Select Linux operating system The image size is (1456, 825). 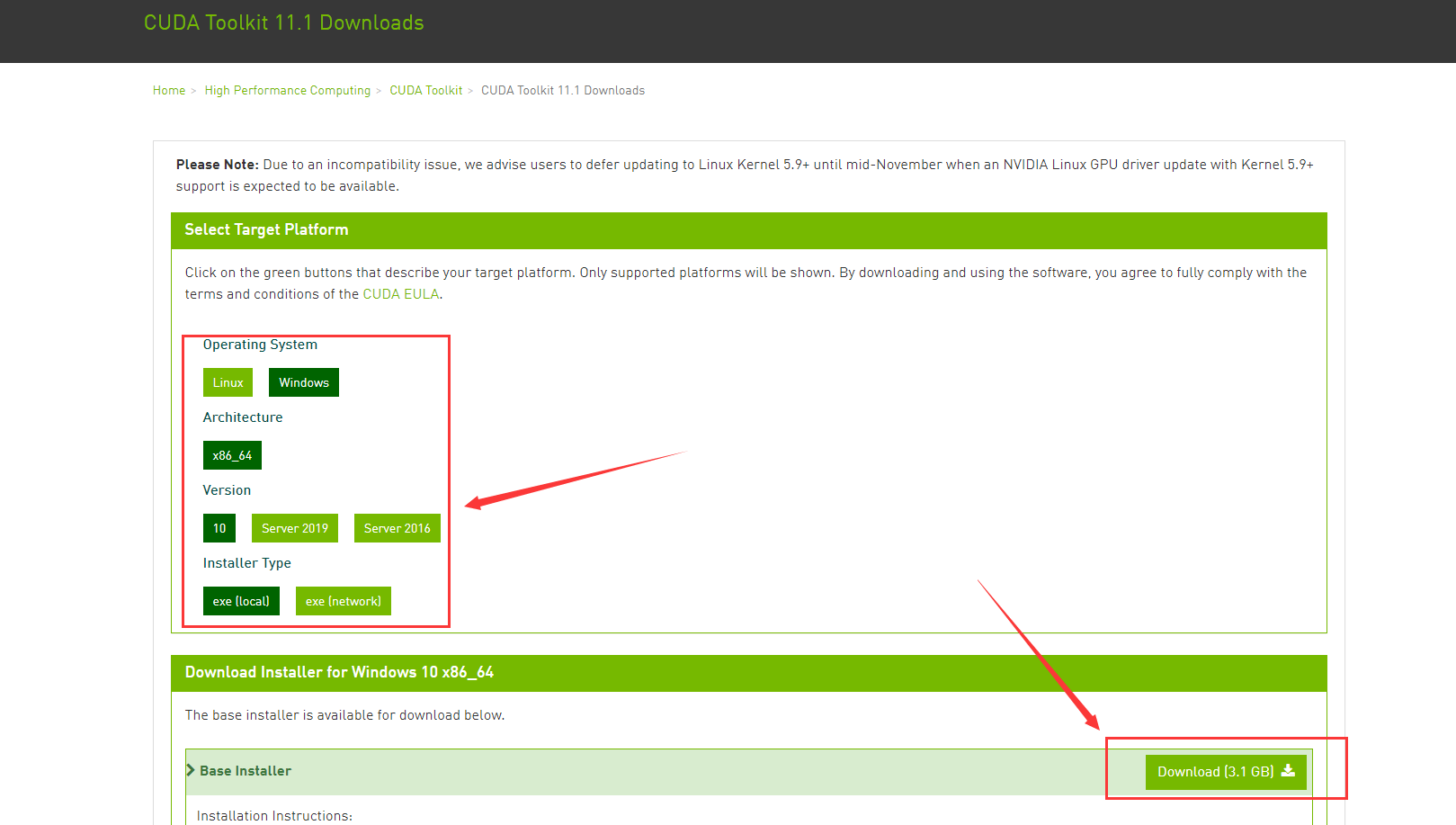(x=228, y=382)
